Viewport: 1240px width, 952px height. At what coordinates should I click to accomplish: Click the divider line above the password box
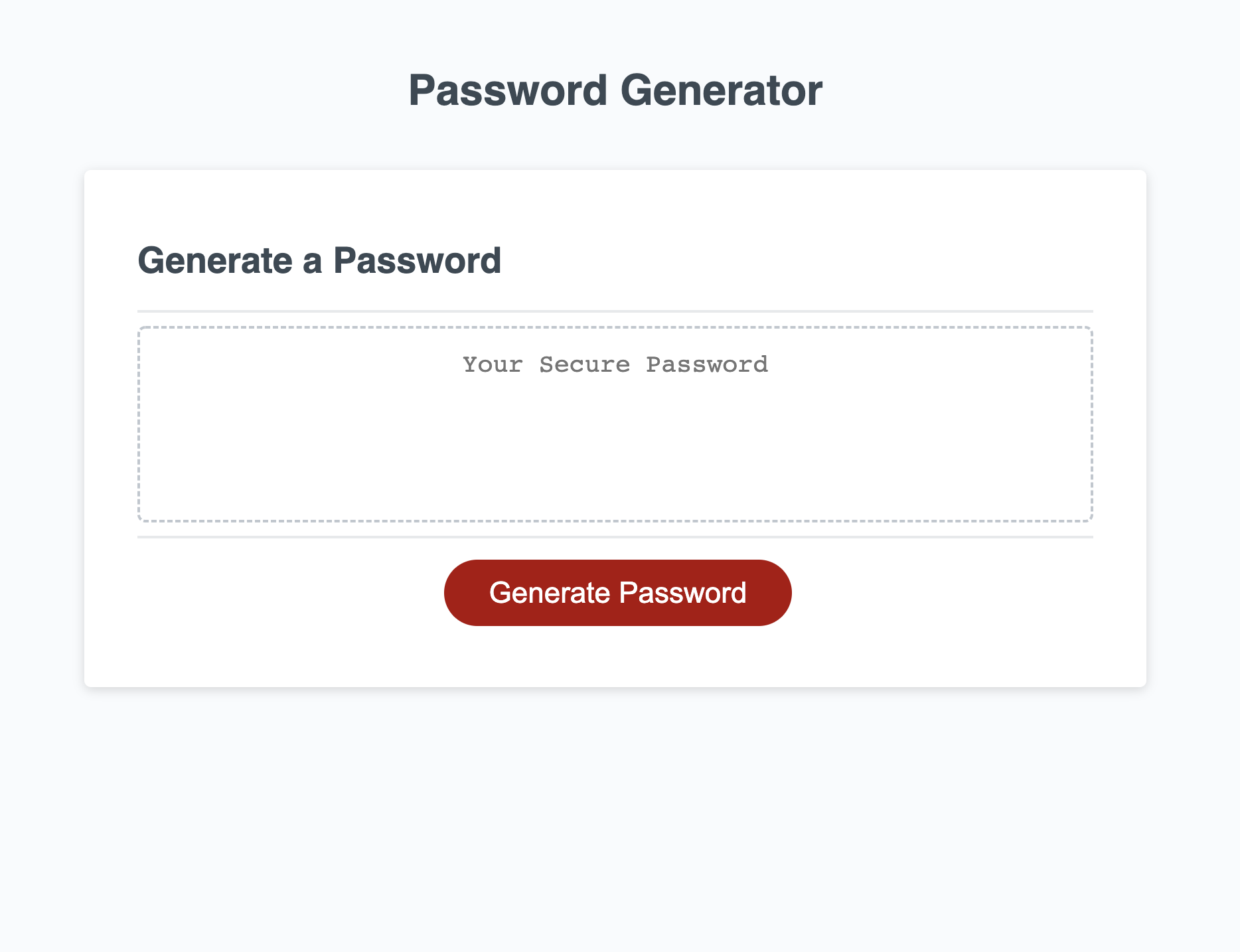pyautogui.click(x=615, y=308)
